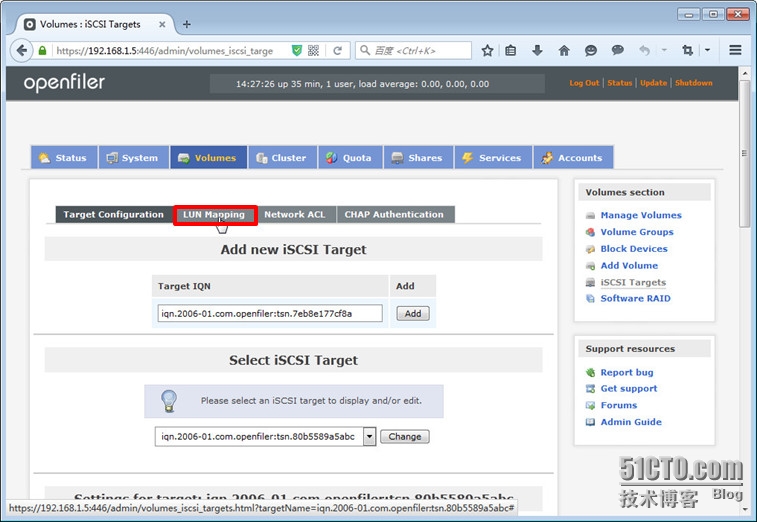Open the Services main tab
Viewport: 757px width, 522px height.
click(493, 157)
